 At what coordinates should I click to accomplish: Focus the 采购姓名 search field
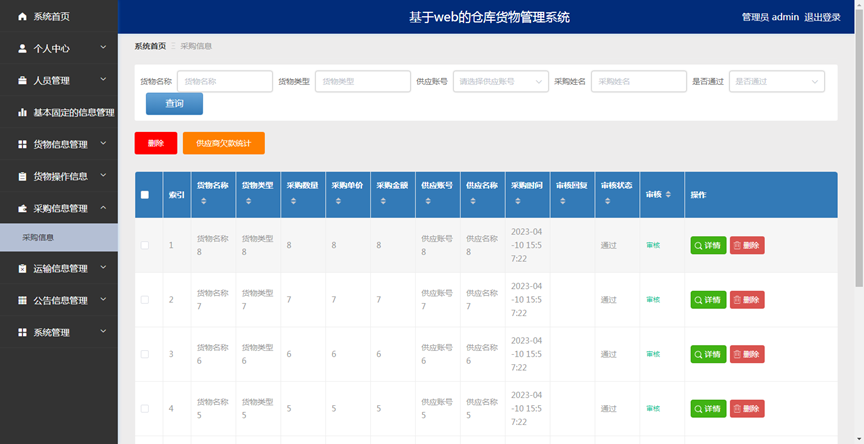pyautogui.click(x=639, y=81)
